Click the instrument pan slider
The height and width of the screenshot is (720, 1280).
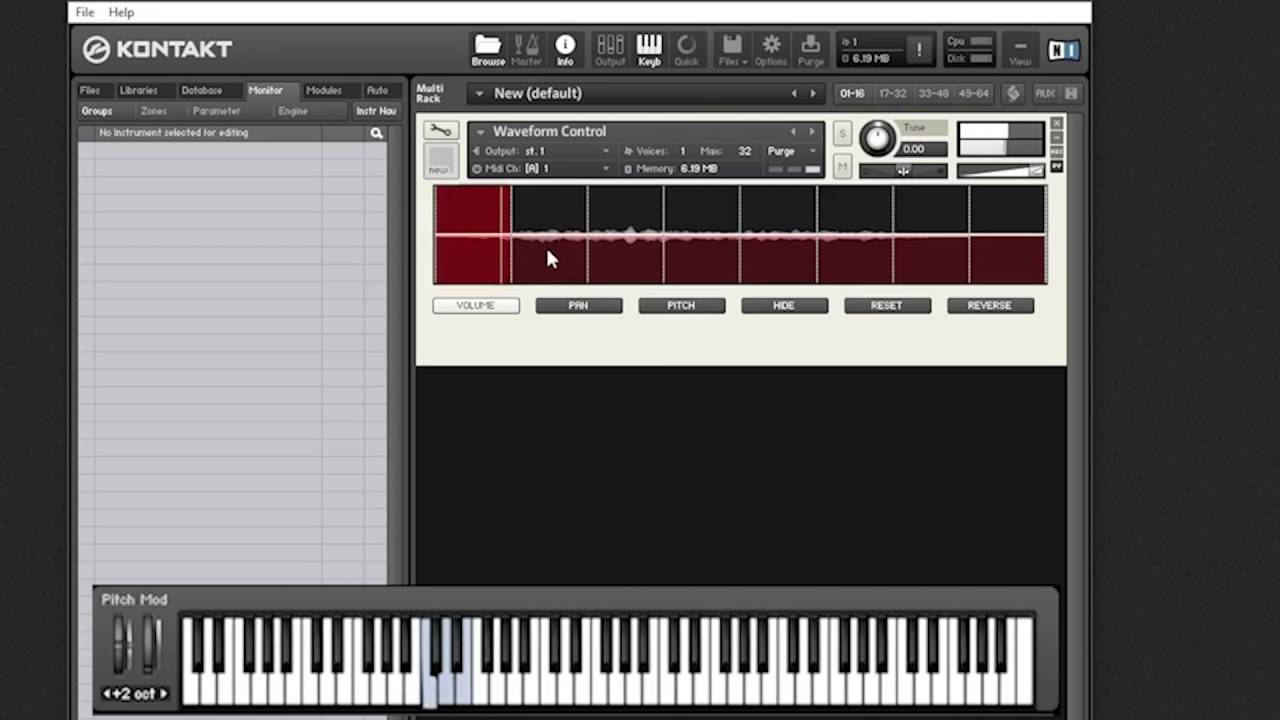[903, 171]
